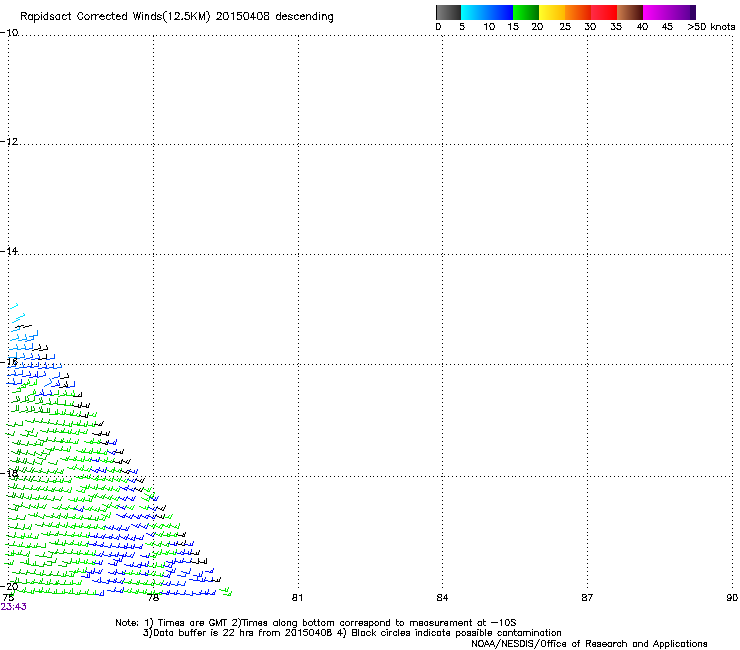The image size is (740, 650).
Task: Click the latitude label '-10'
Action: click(9, 32)
